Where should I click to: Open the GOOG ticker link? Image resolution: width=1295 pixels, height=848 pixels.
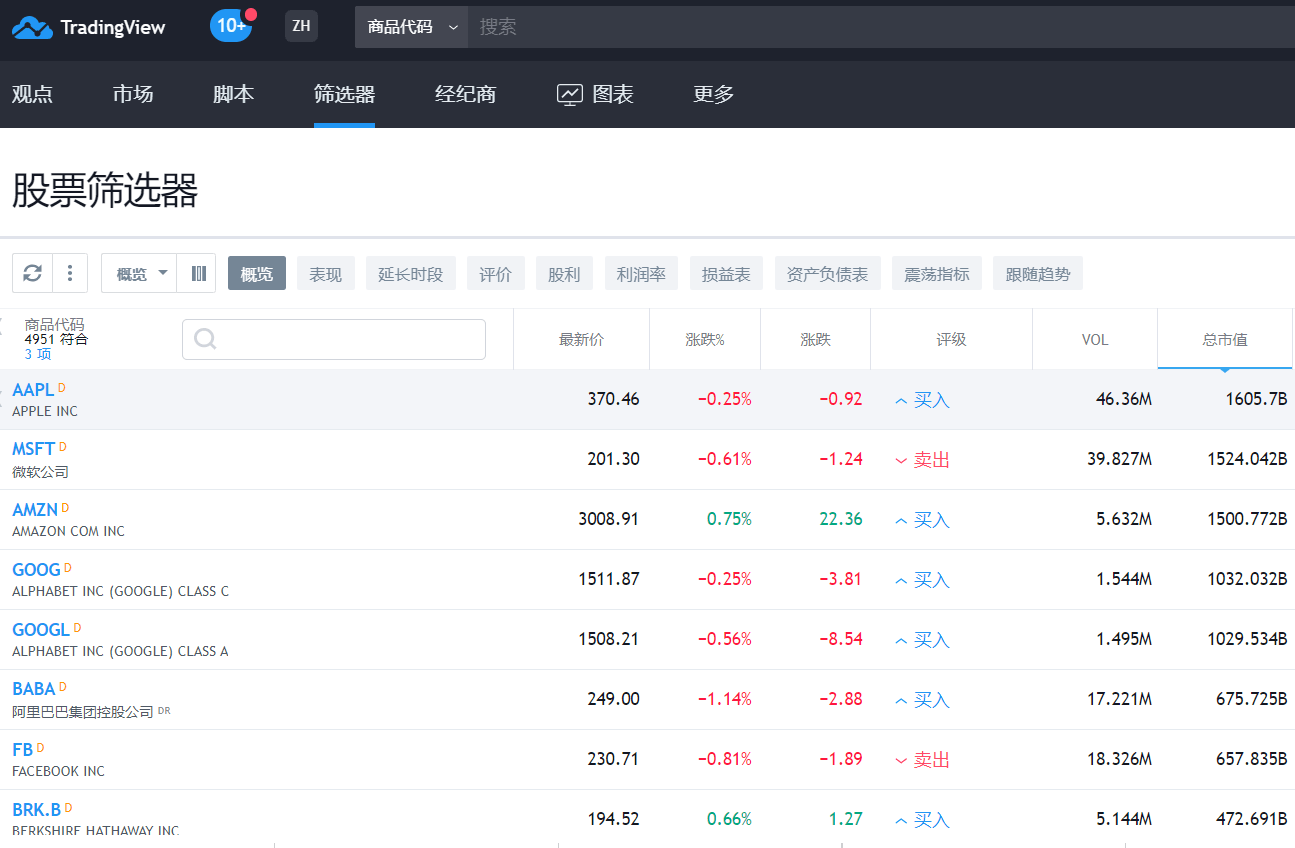point(36,570)
